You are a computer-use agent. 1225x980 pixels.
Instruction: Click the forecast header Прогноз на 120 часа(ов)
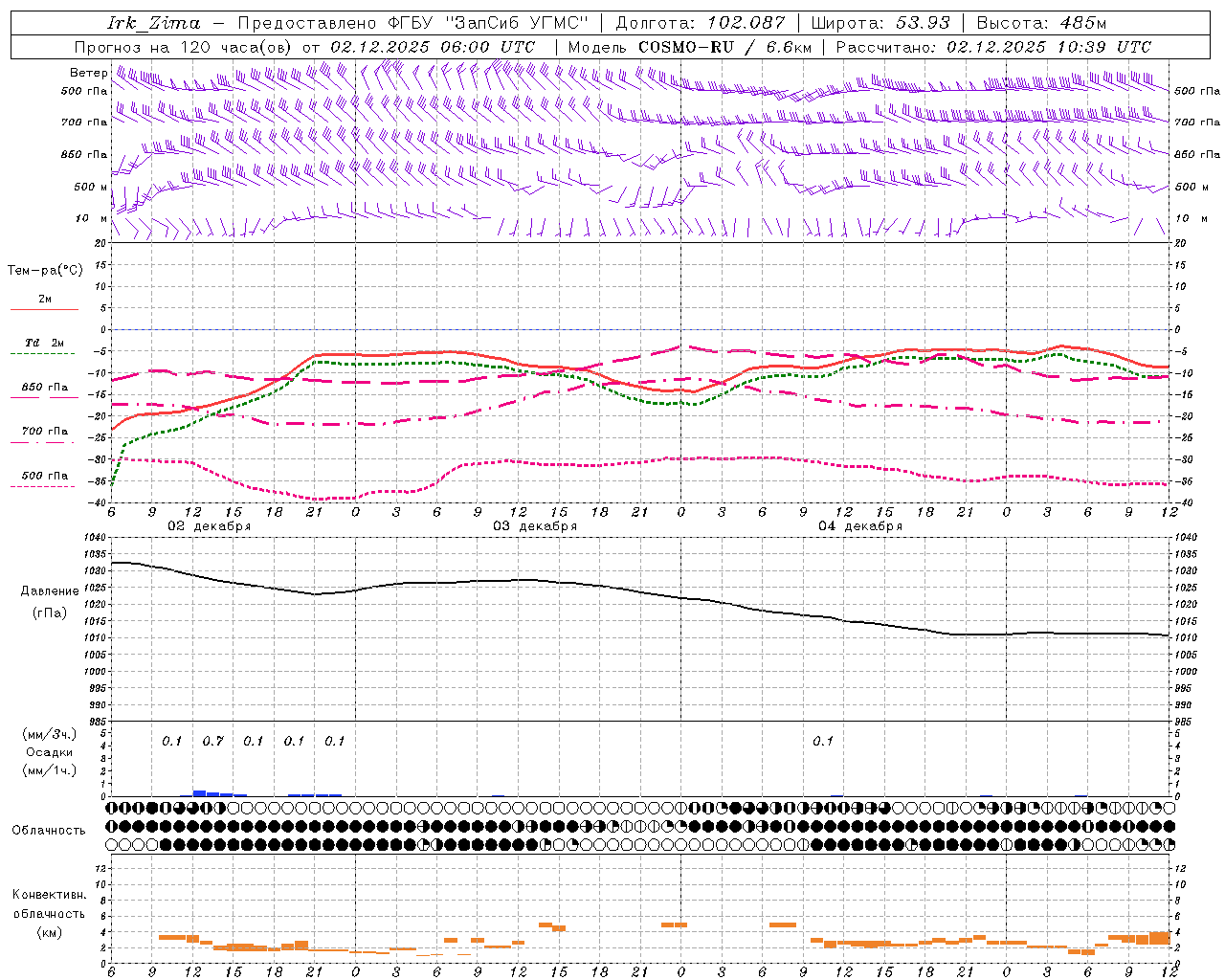(x=184, y=46)
